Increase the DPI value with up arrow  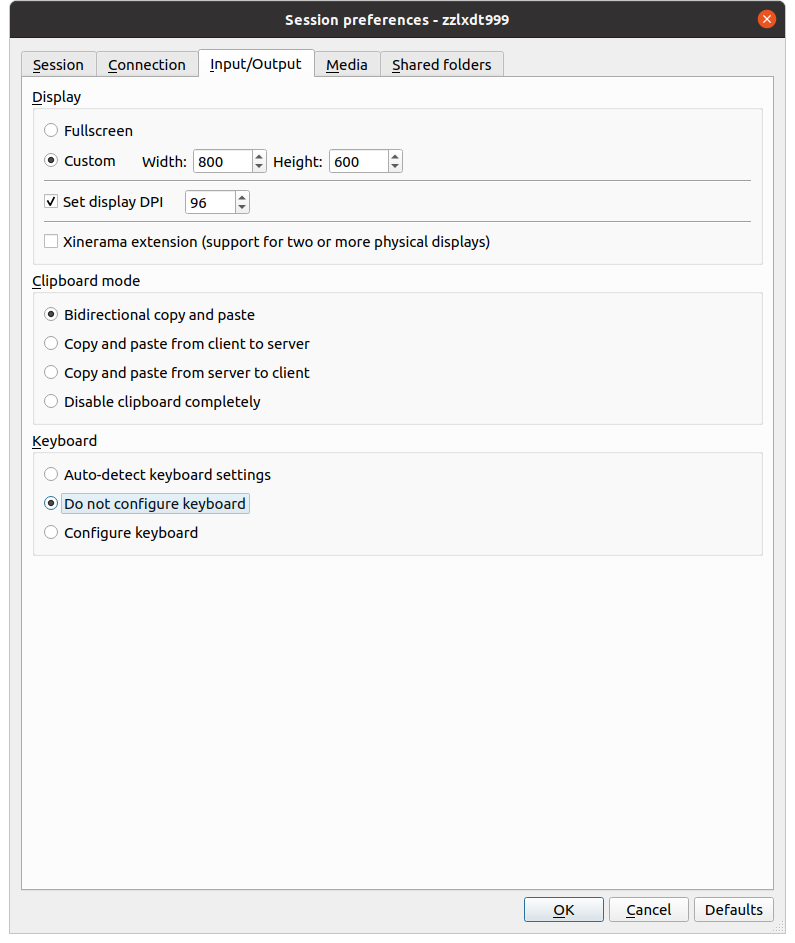click(242, 197)
